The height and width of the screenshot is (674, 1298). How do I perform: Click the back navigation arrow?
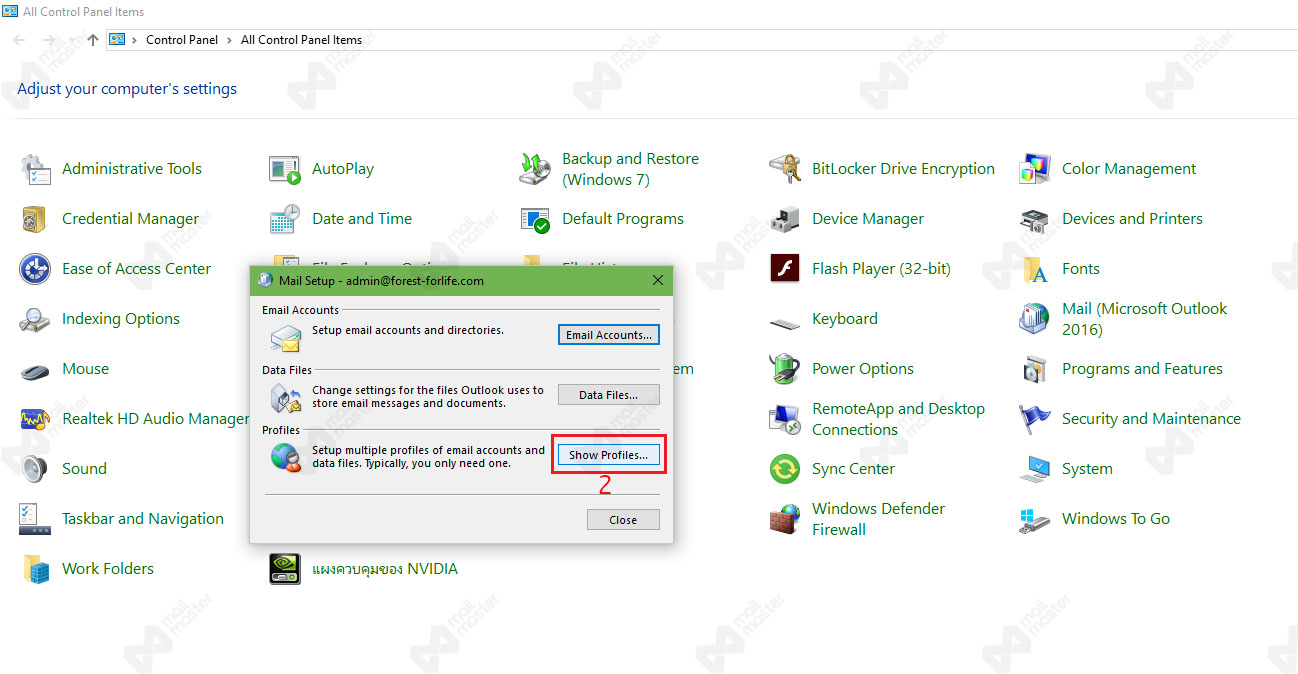[x=20, y=40]
